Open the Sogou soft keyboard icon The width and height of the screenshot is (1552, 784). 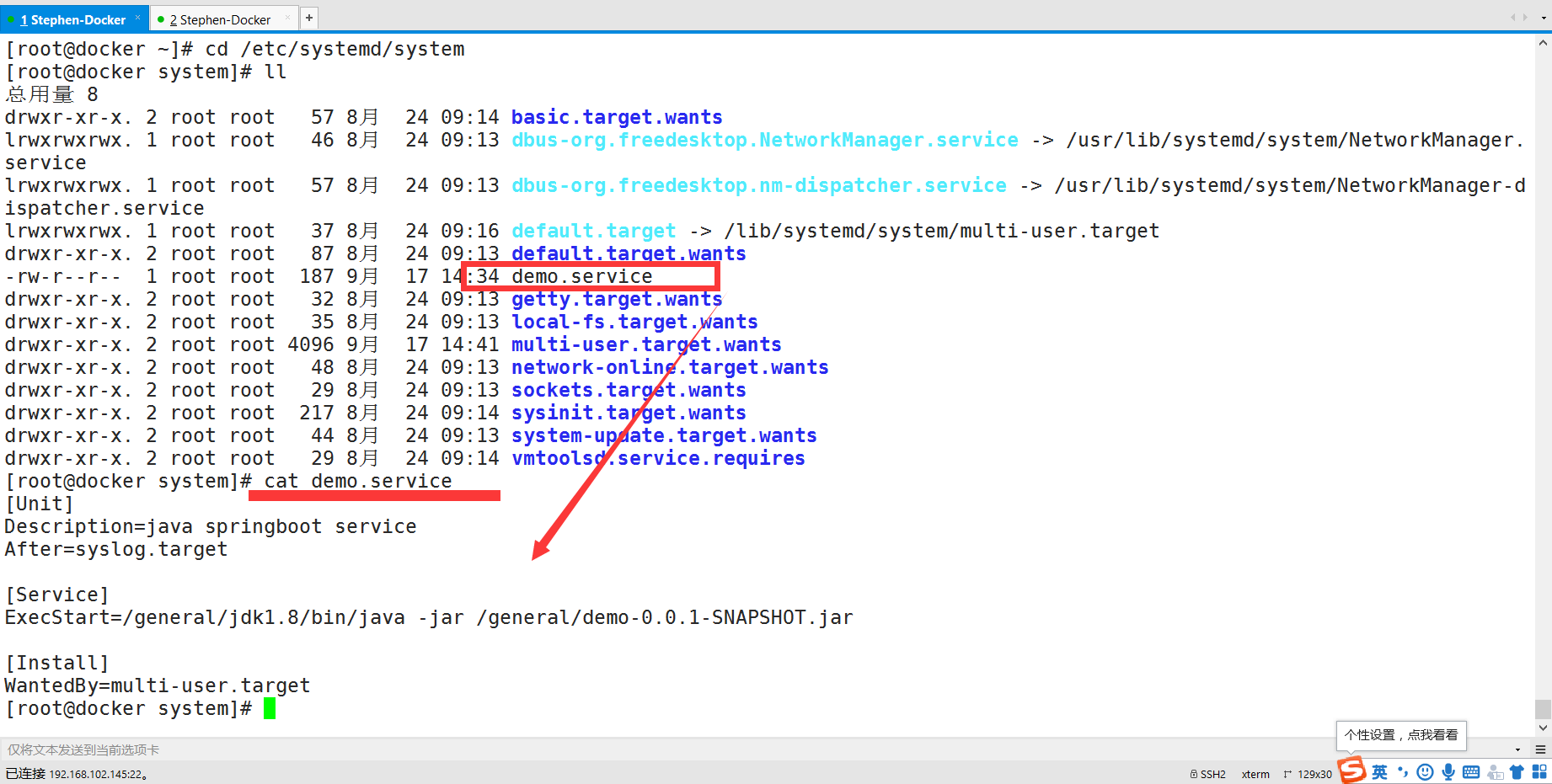coord(1471,772)
